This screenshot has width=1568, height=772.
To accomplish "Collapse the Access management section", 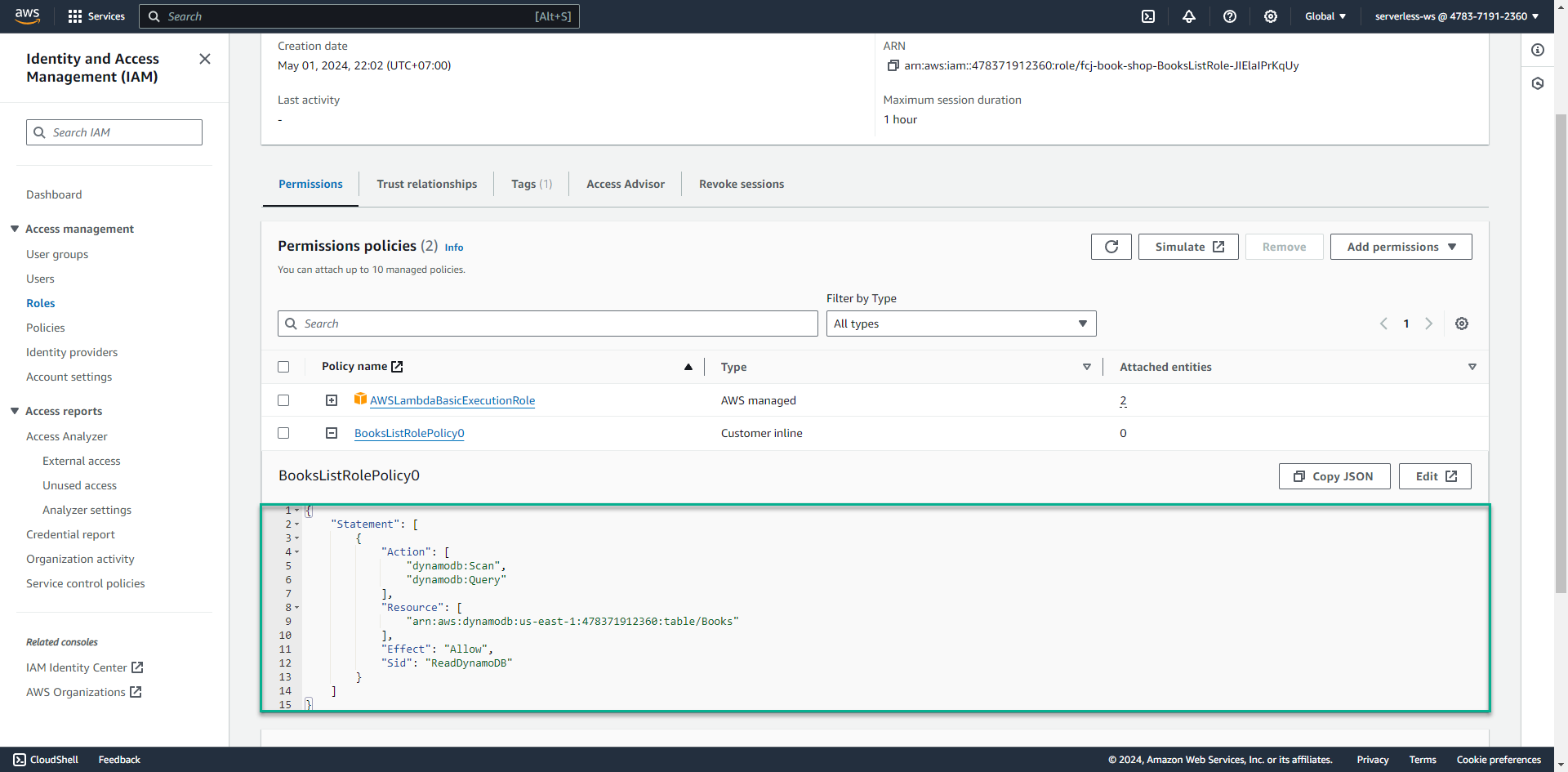I will (15, 229).
